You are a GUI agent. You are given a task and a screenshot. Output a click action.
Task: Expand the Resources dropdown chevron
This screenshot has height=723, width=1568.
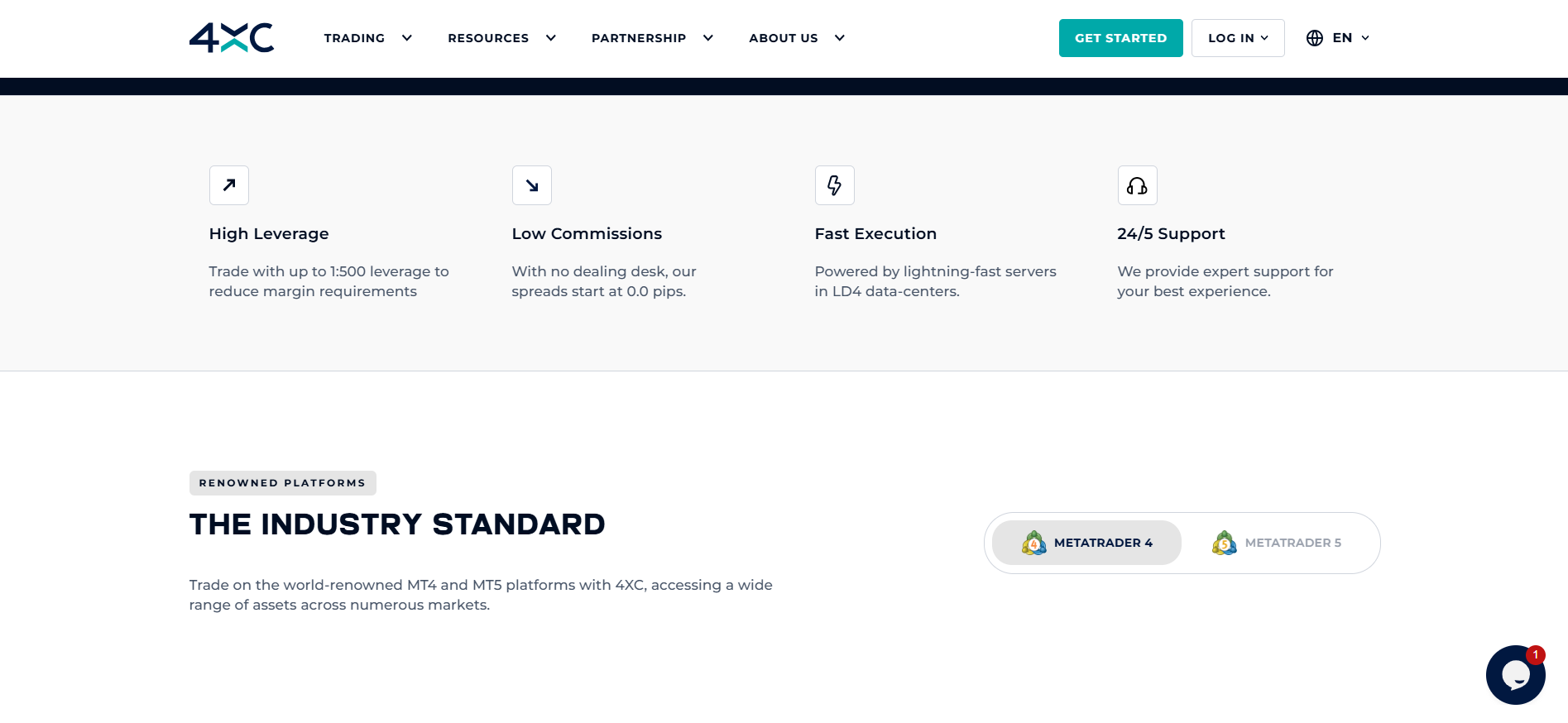click(551, 38)
